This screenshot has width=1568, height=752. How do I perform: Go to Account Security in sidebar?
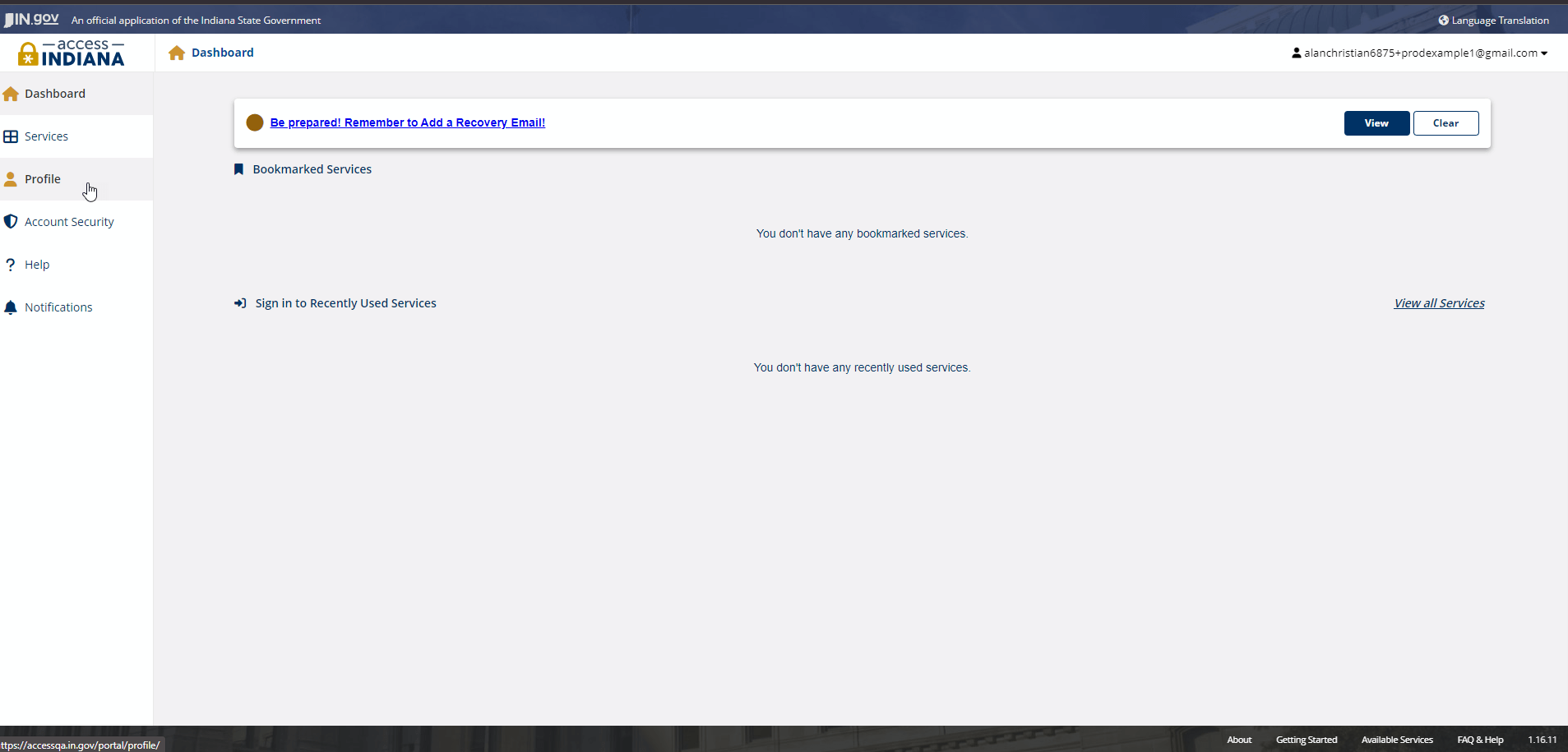(x=69, y=222)
